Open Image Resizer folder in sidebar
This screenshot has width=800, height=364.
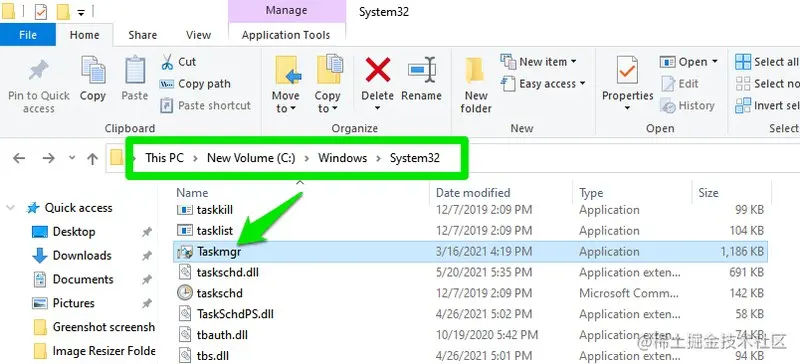click(x=95, y=351)
